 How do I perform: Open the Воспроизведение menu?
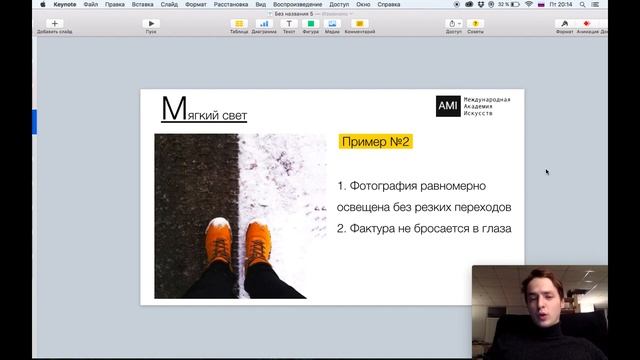pos(298,4)
